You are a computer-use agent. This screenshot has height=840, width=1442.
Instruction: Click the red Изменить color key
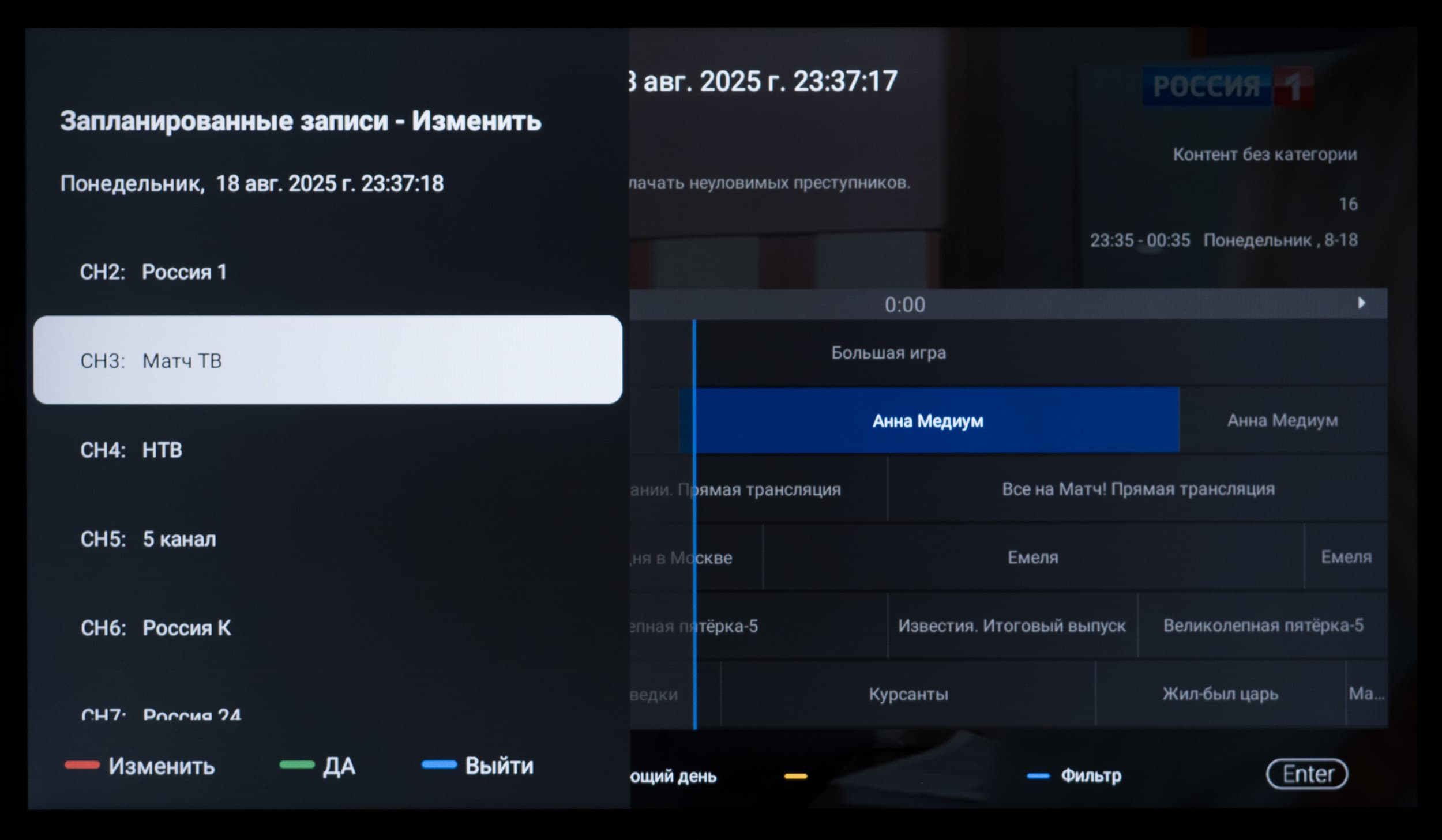[140, 766]
